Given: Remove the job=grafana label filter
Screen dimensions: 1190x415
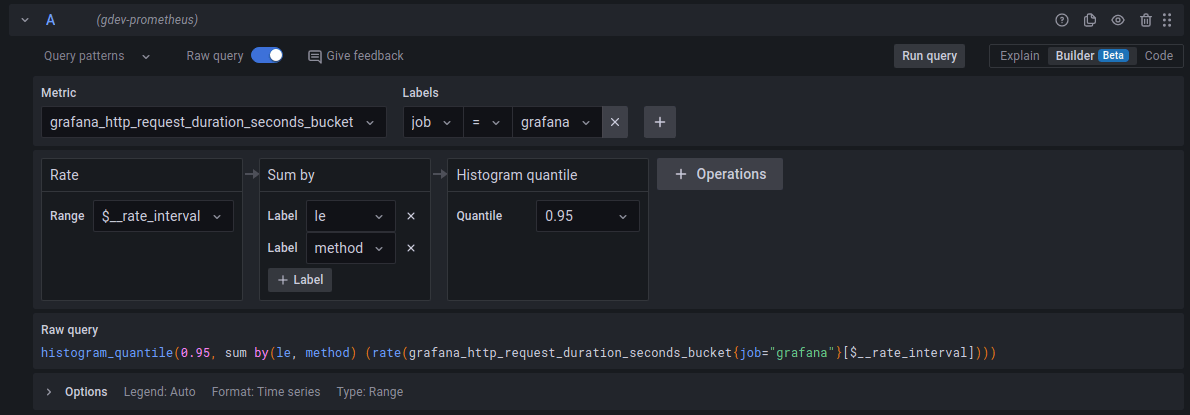Looking at the screenshot, I should coord(615,122).
